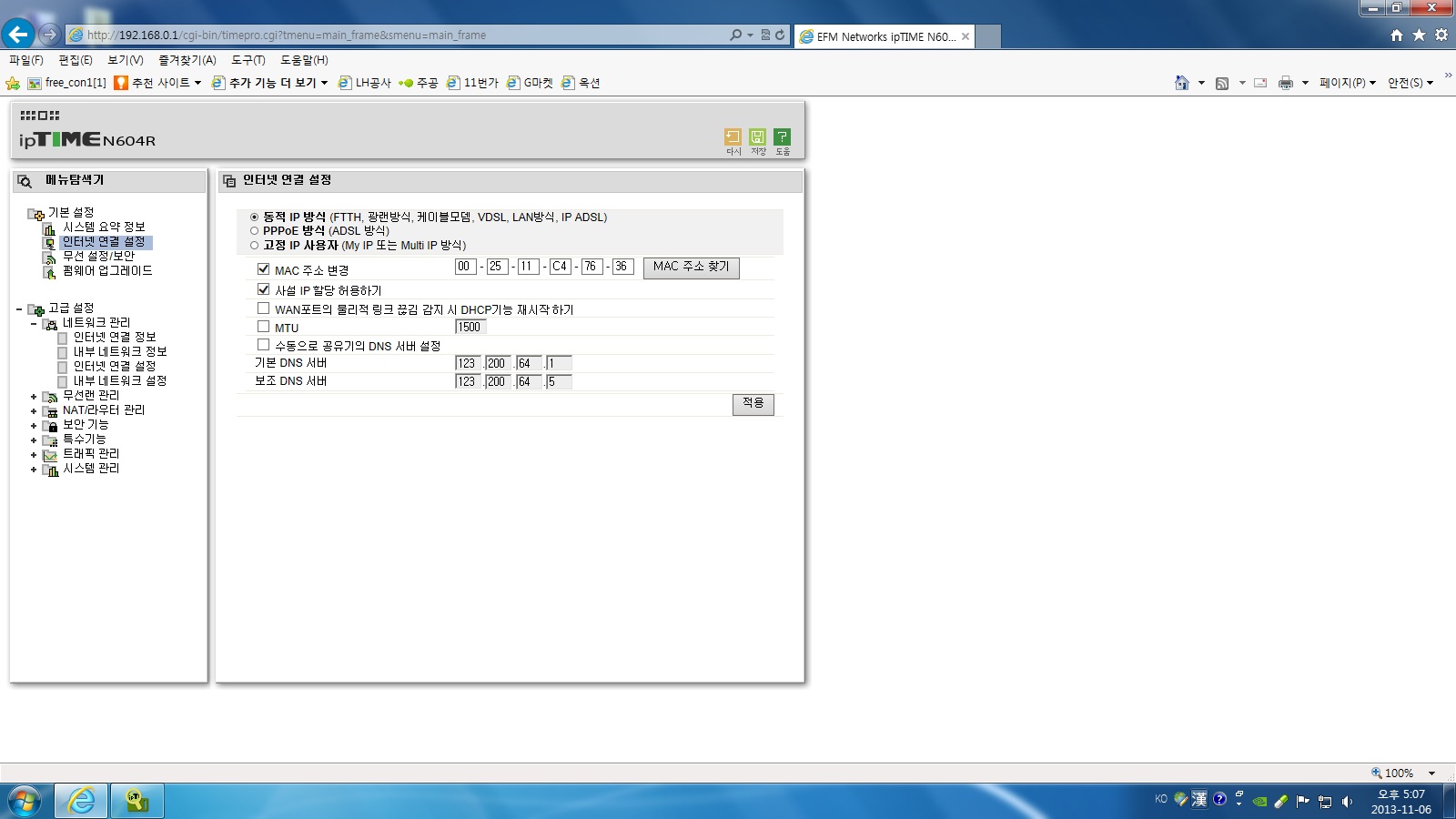Click the 시스템 요약 정보 tree icon
Image resolution: width=1456 pixels, height=819 pixels.
point(49,228)
